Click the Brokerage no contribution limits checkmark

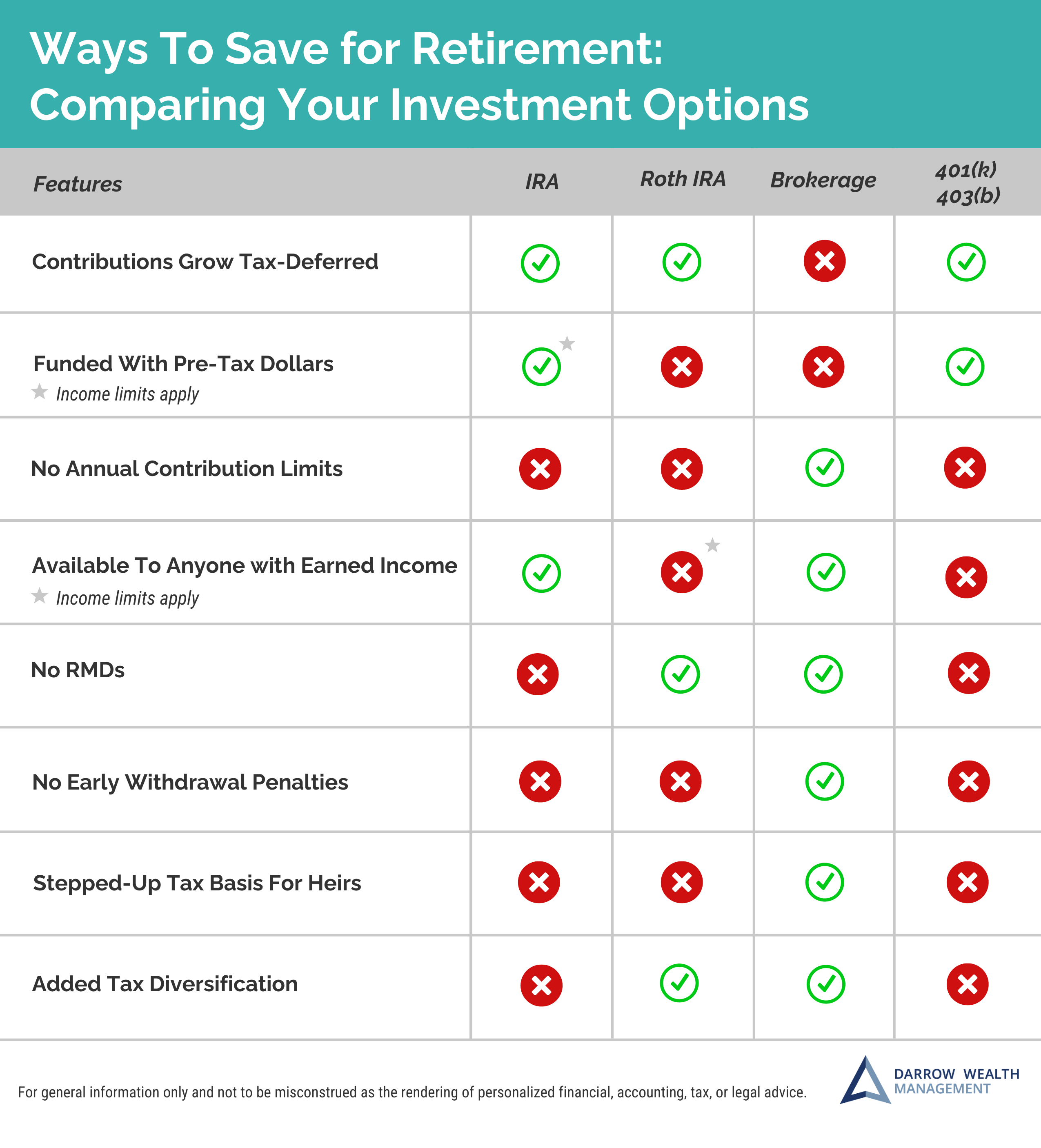[x=824, y=467]
